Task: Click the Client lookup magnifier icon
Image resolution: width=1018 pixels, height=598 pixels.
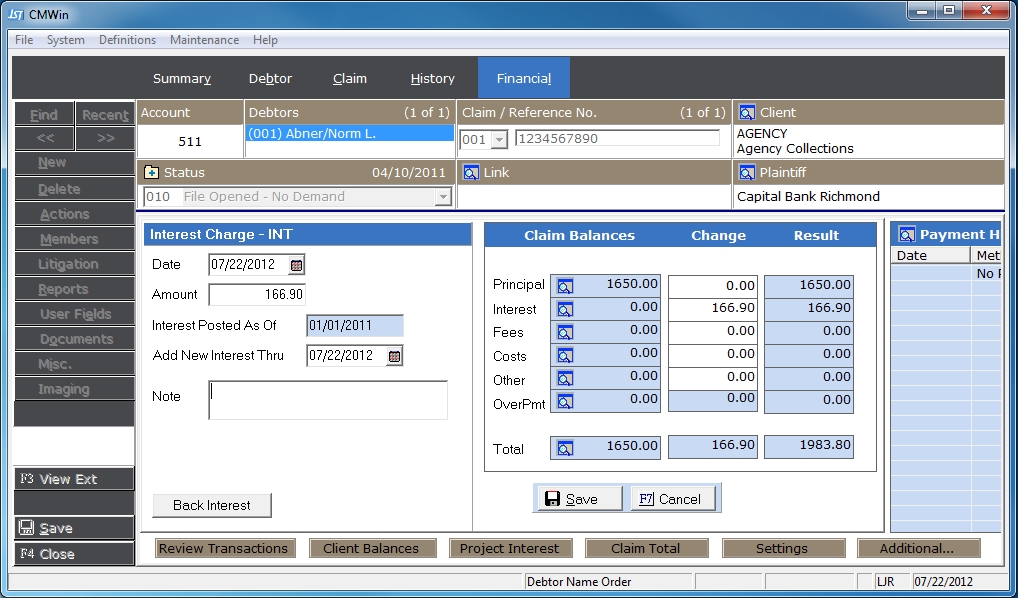Action: click(x=746, y=113)
